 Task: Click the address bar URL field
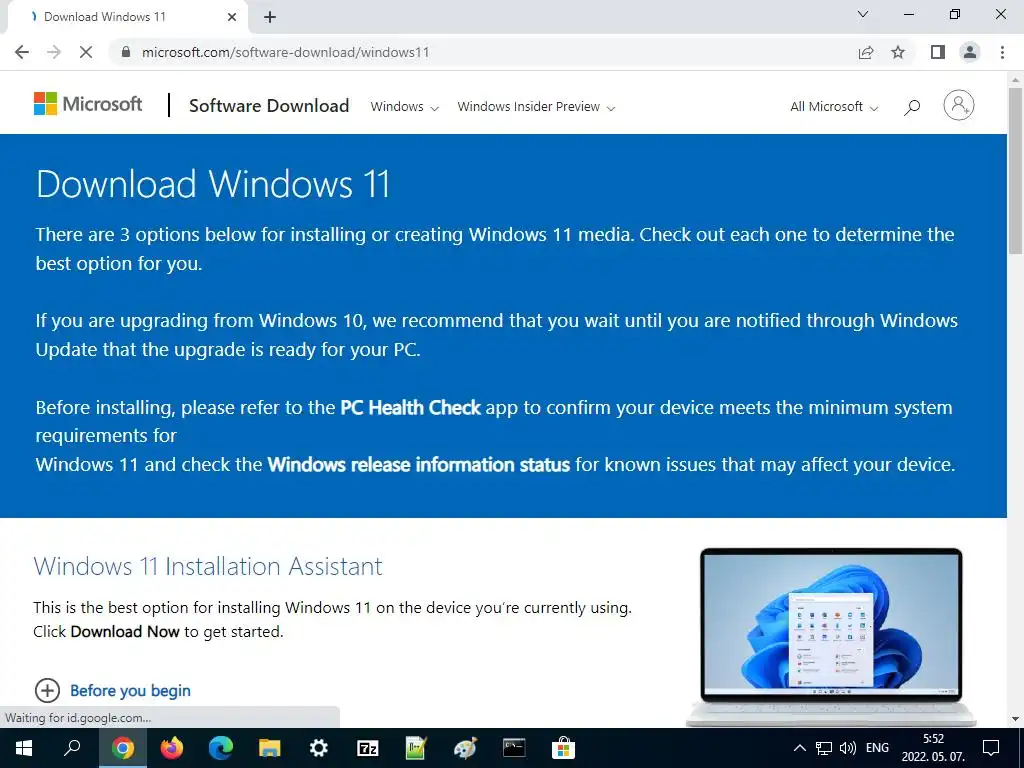click(x=483, y=52)
